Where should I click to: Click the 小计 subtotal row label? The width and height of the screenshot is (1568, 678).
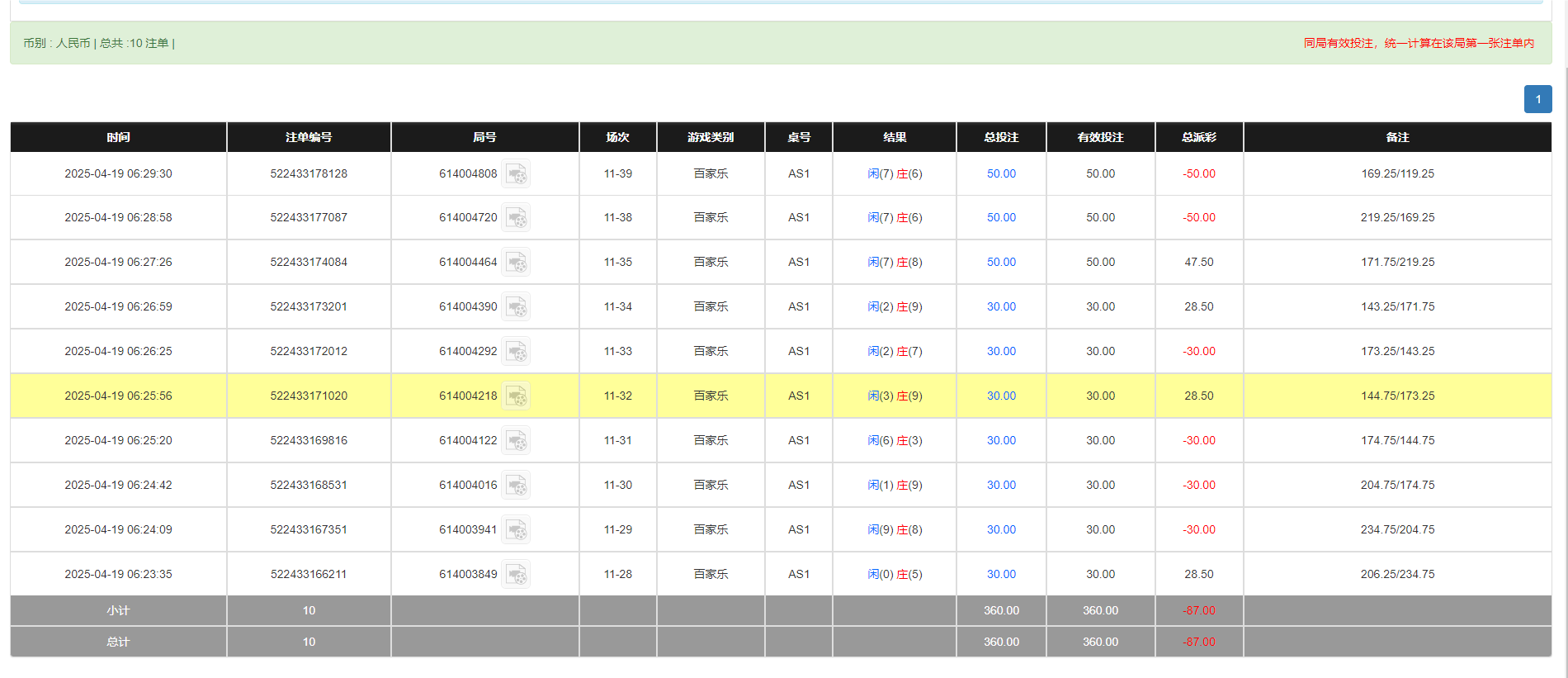118,611
